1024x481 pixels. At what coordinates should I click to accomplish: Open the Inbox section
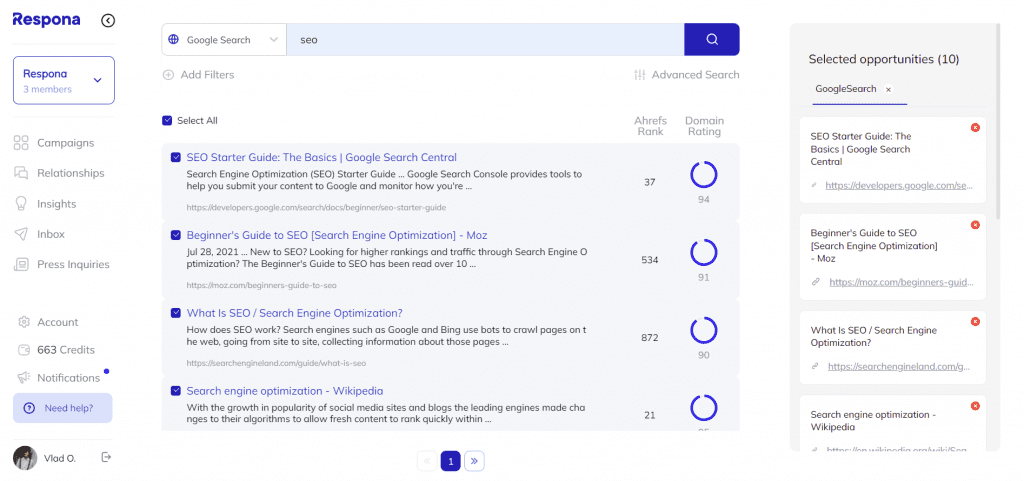[51, 234]
